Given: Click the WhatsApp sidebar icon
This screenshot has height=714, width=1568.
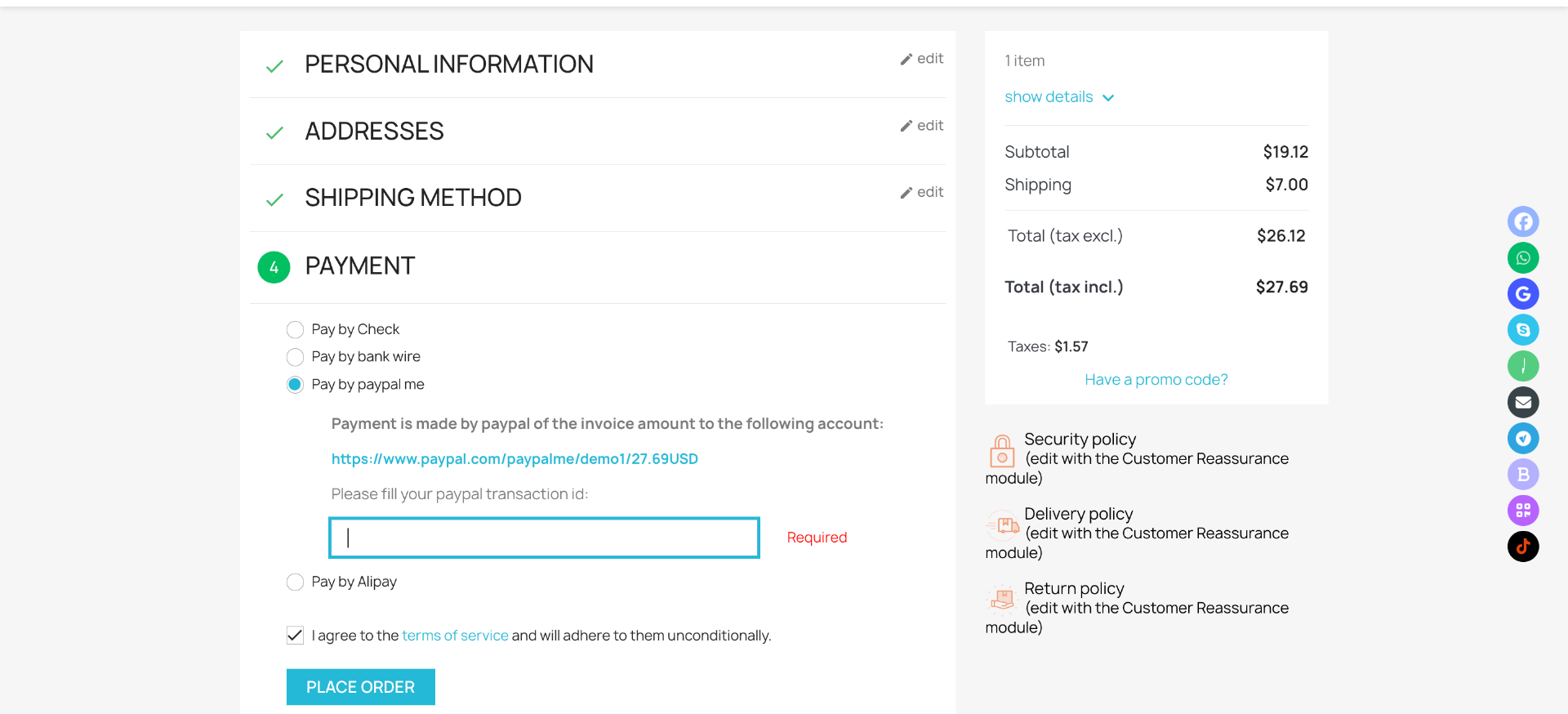Looking at the screenshot, I should [x=1523, y=258].
